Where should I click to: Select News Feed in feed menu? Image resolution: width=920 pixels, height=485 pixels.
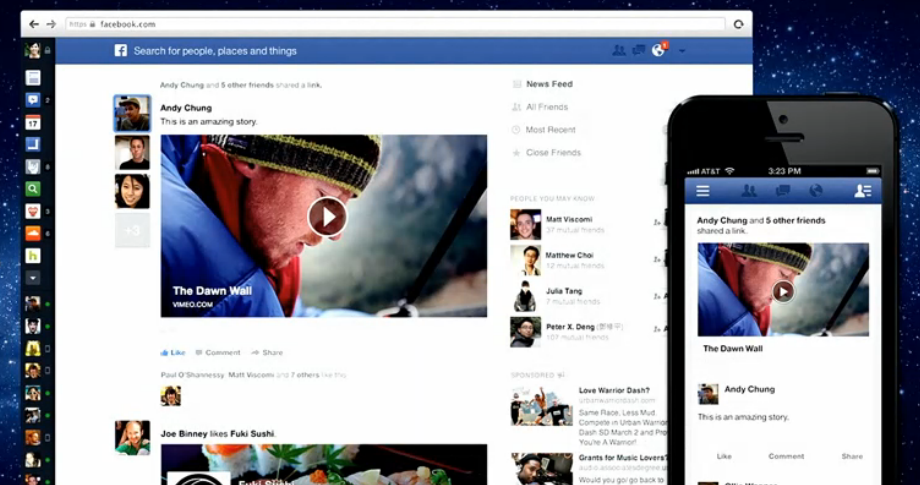pos(549,84)
